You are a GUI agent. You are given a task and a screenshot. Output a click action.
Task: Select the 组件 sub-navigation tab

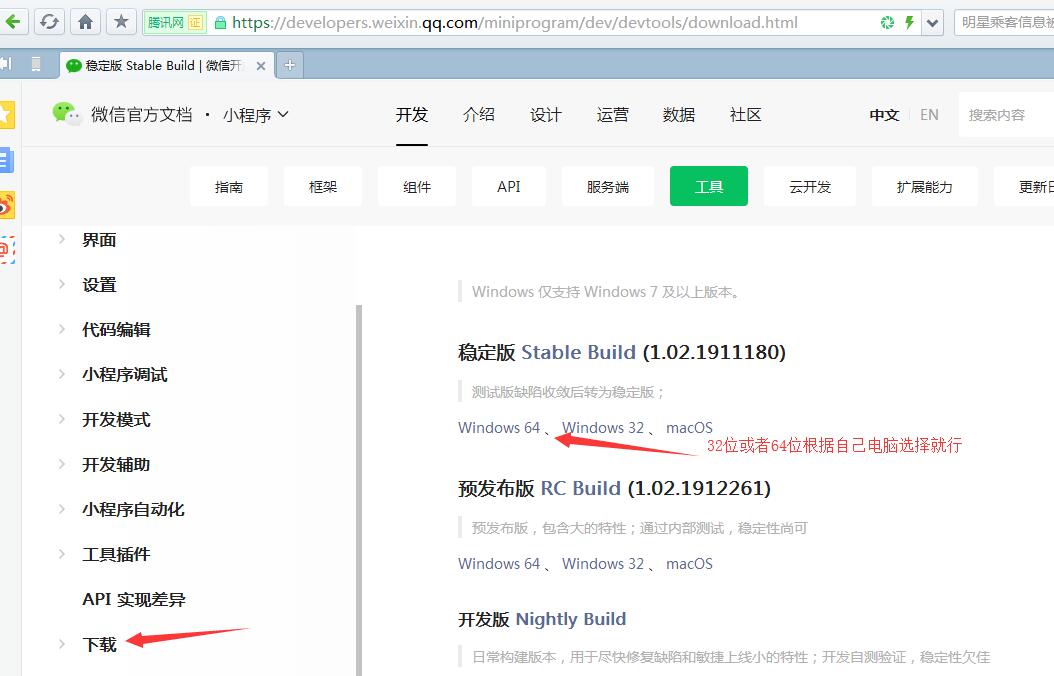tap(417, 186)
